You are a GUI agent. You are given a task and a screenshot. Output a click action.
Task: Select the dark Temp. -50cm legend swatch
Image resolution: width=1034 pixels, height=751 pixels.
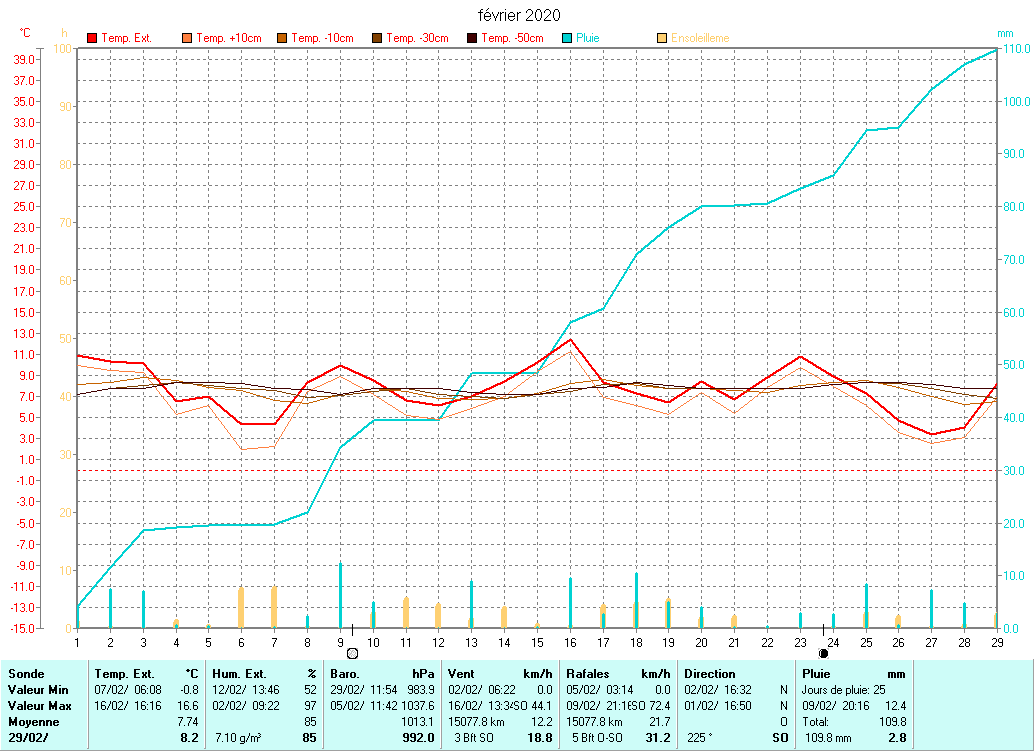tap(472, 38)
